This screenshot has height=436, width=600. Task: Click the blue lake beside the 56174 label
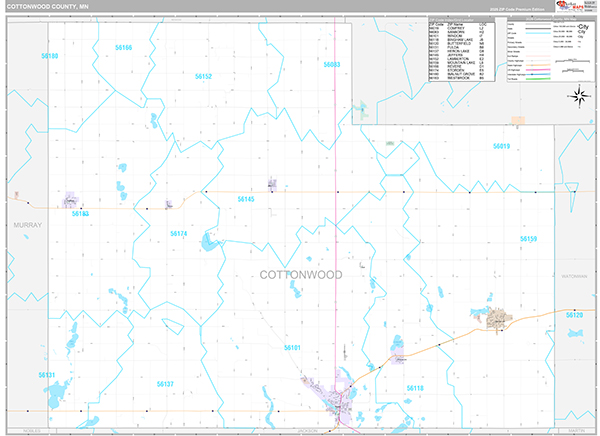click(x=205, y=242)
